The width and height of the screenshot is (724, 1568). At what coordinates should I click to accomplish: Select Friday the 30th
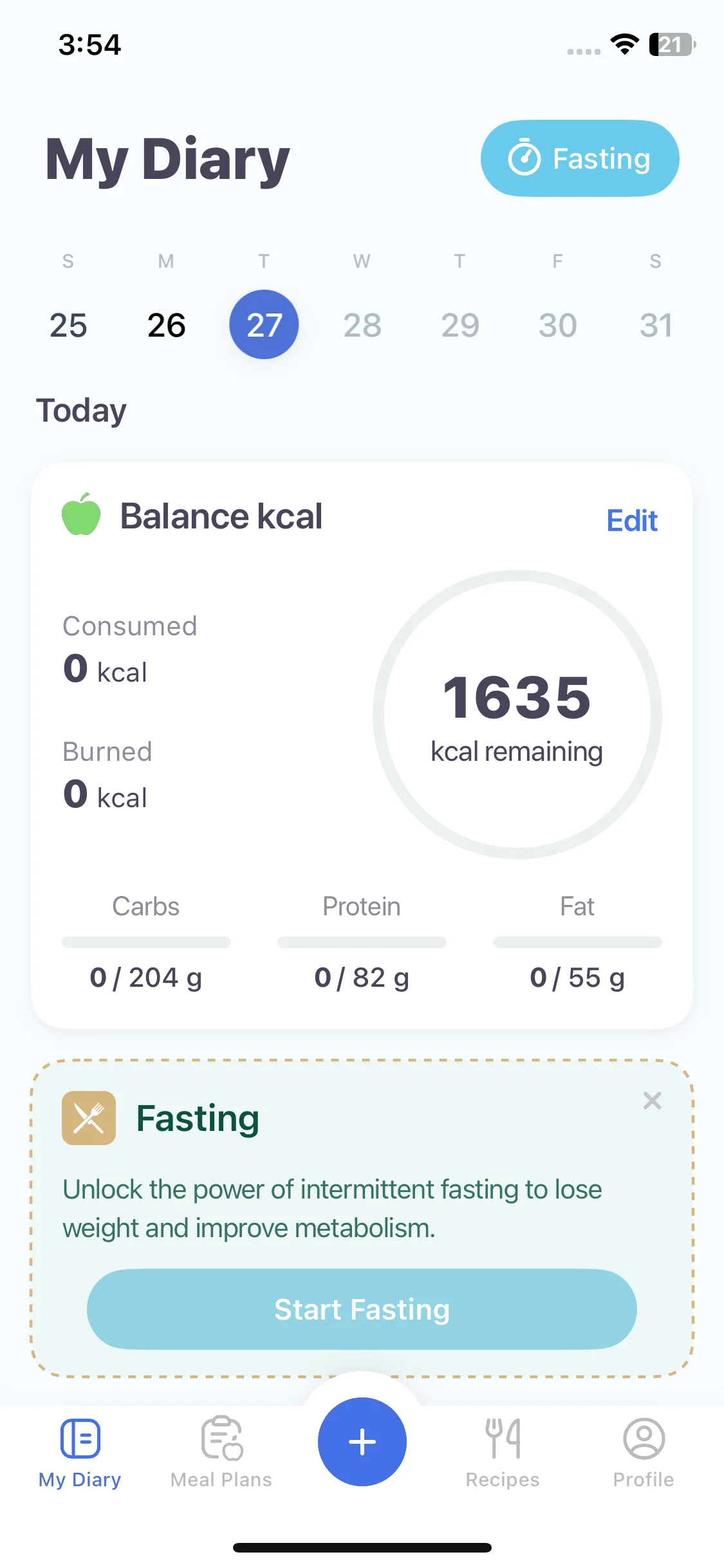point(557,325)
